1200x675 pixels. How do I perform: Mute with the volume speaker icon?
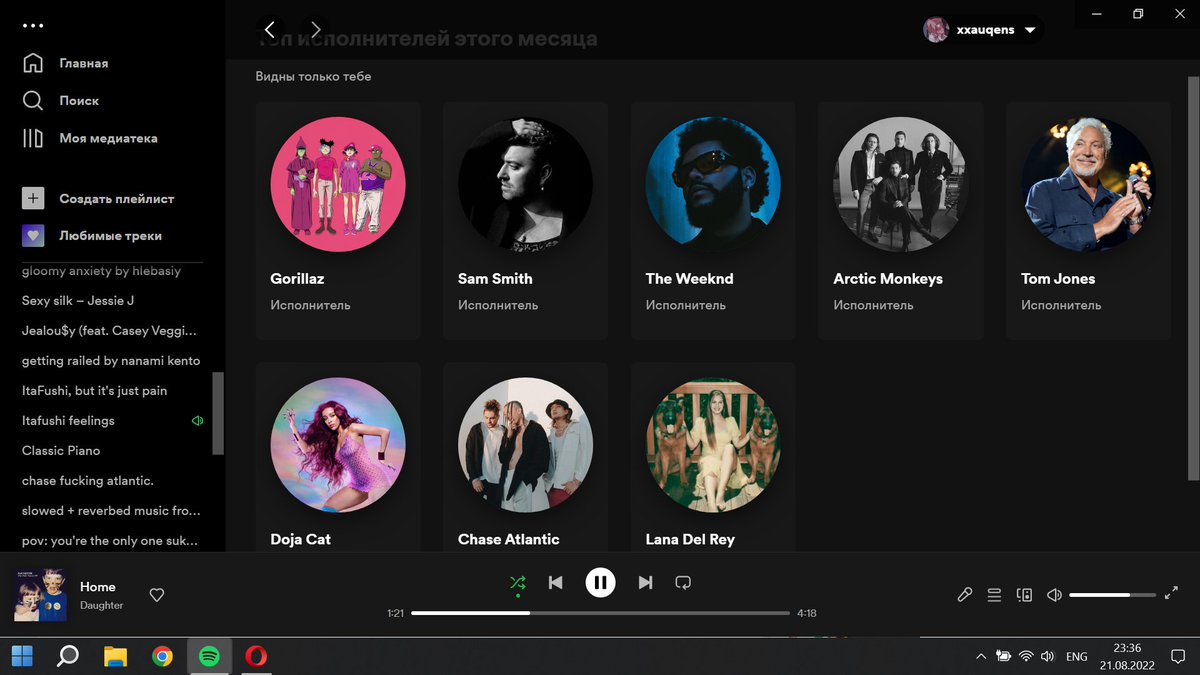[x=1054, y=595]
